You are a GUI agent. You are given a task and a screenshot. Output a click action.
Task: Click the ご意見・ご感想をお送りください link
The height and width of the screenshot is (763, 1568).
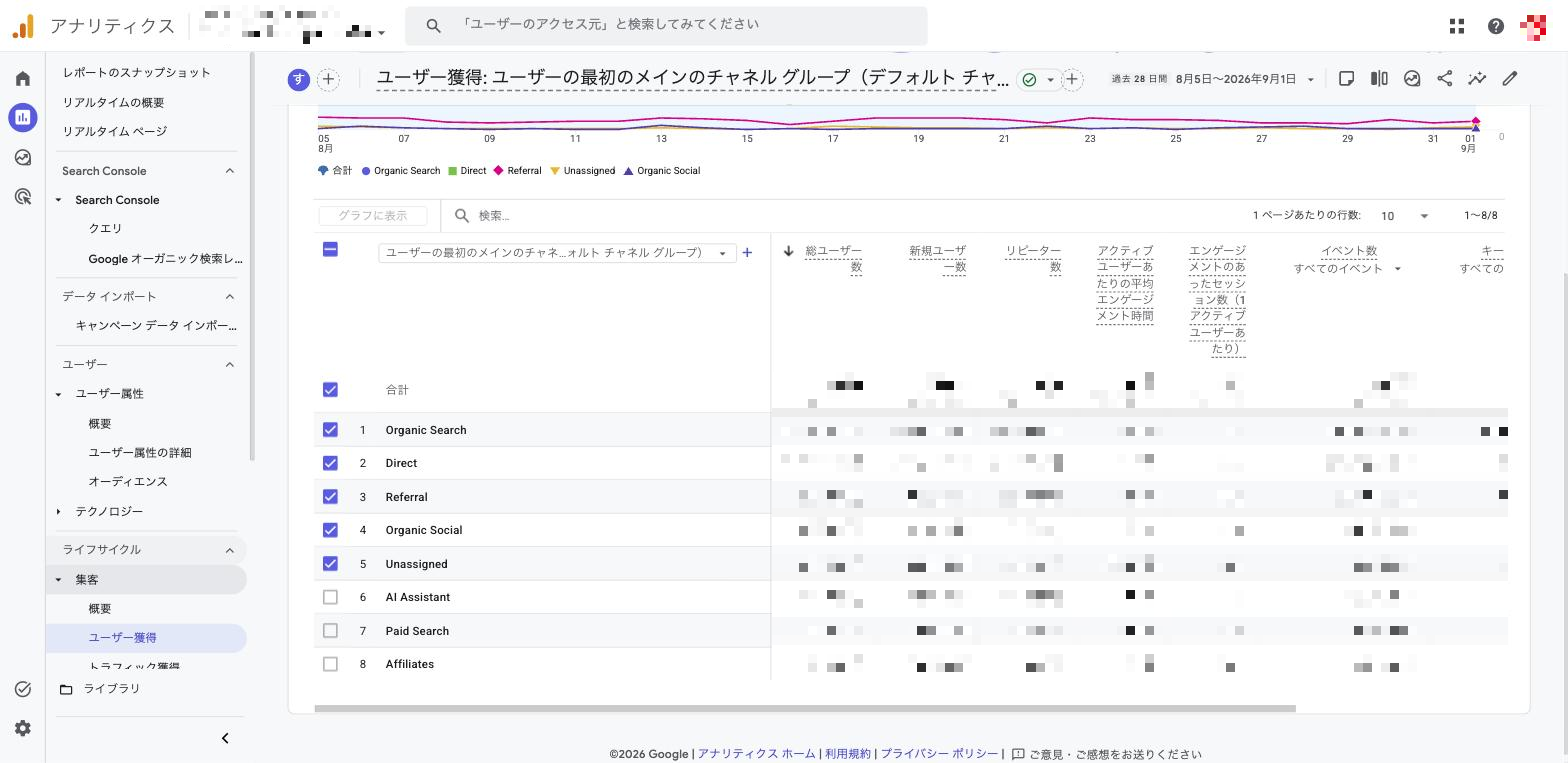click(x=1115, y=754)
